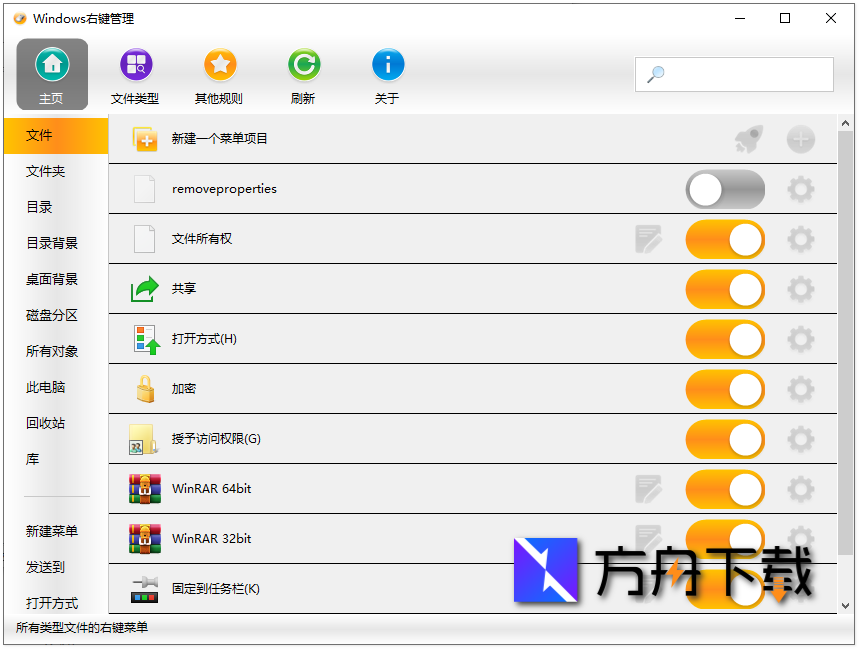Open settings gear for the 加密 entry

pos(800,389)
